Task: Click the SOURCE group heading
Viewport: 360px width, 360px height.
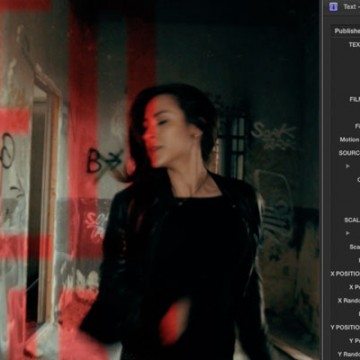Action: click(x=349, y=153)
